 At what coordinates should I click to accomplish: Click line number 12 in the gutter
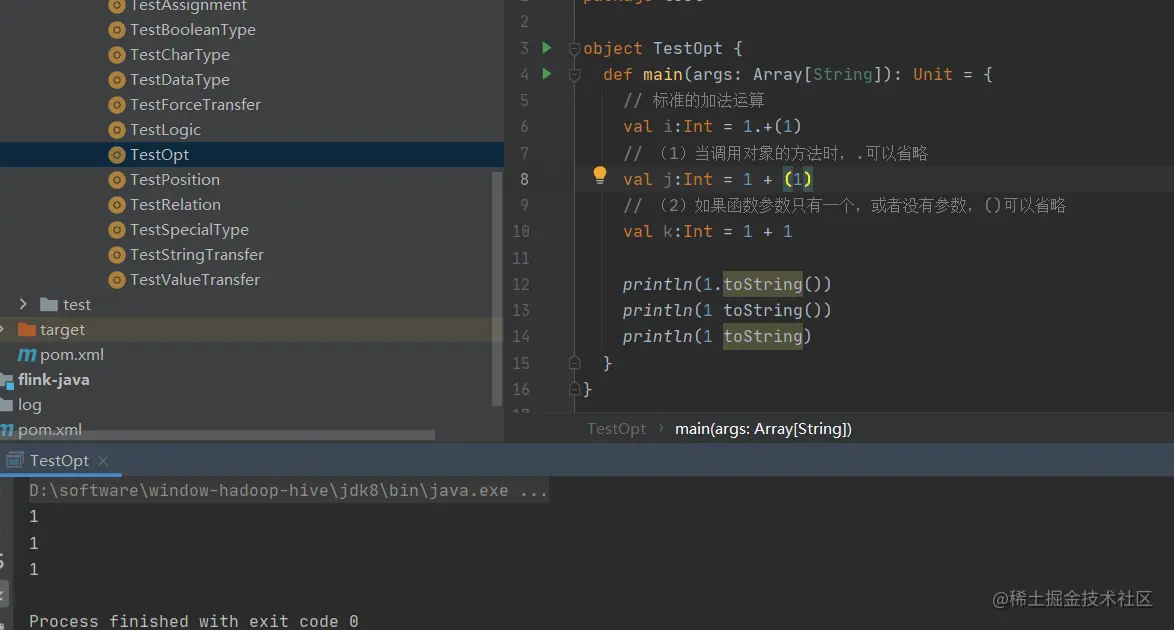pos(521,284)
